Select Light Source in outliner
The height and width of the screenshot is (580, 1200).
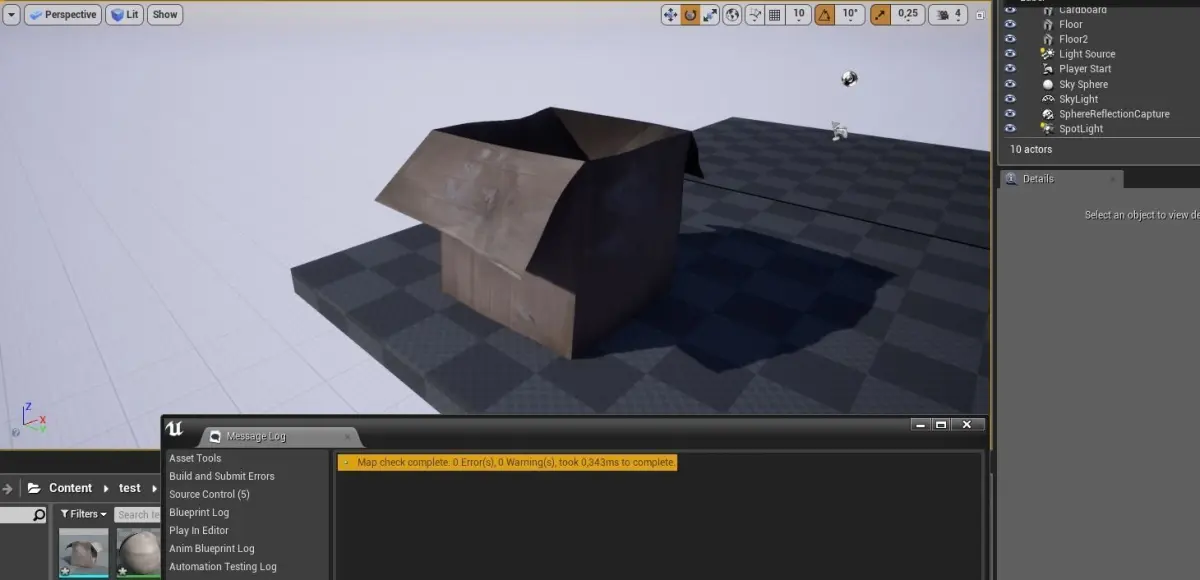click(1087, 54)
